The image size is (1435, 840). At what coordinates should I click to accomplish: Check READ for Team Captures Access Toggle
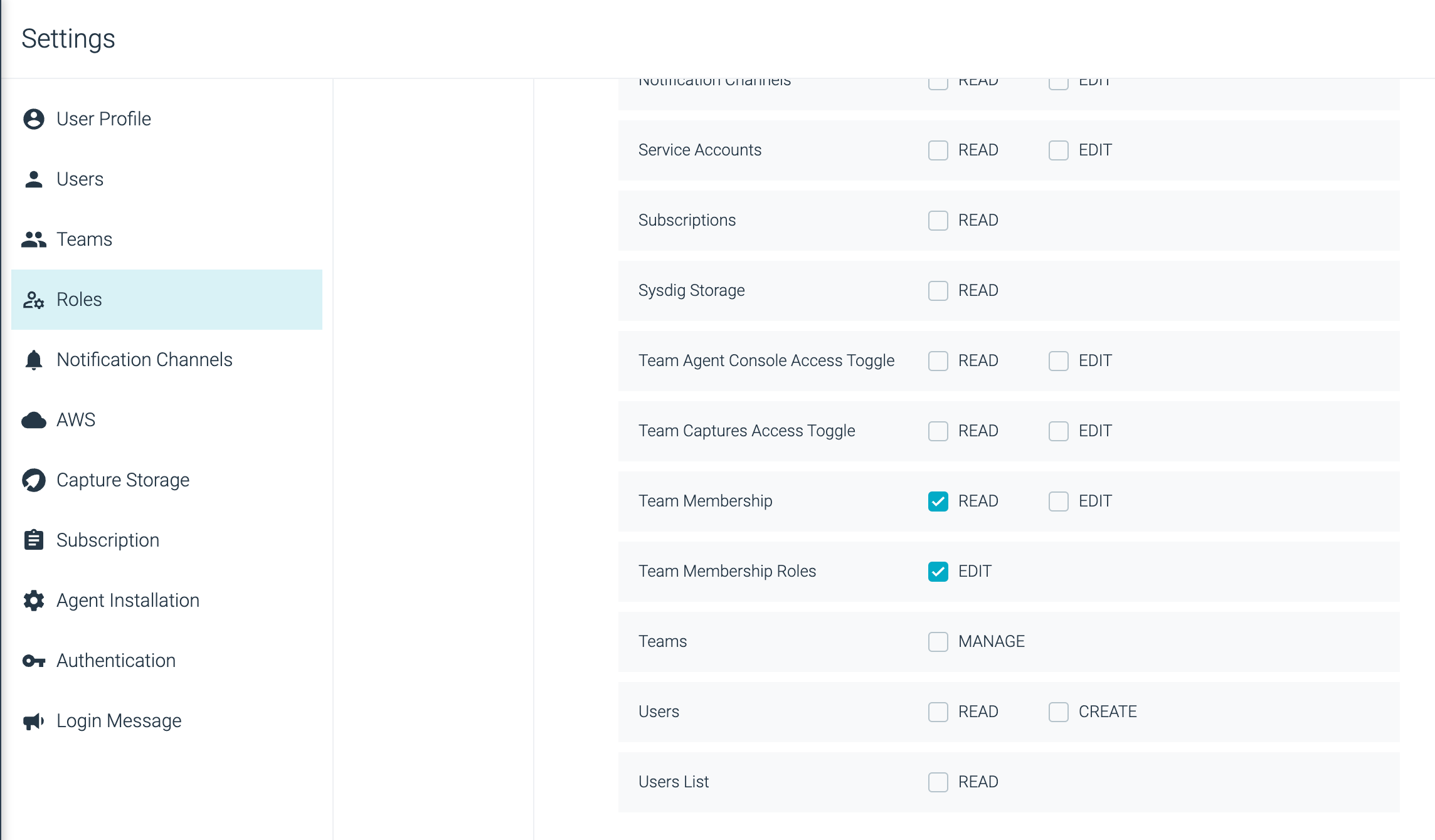click(x=938, y=431)
